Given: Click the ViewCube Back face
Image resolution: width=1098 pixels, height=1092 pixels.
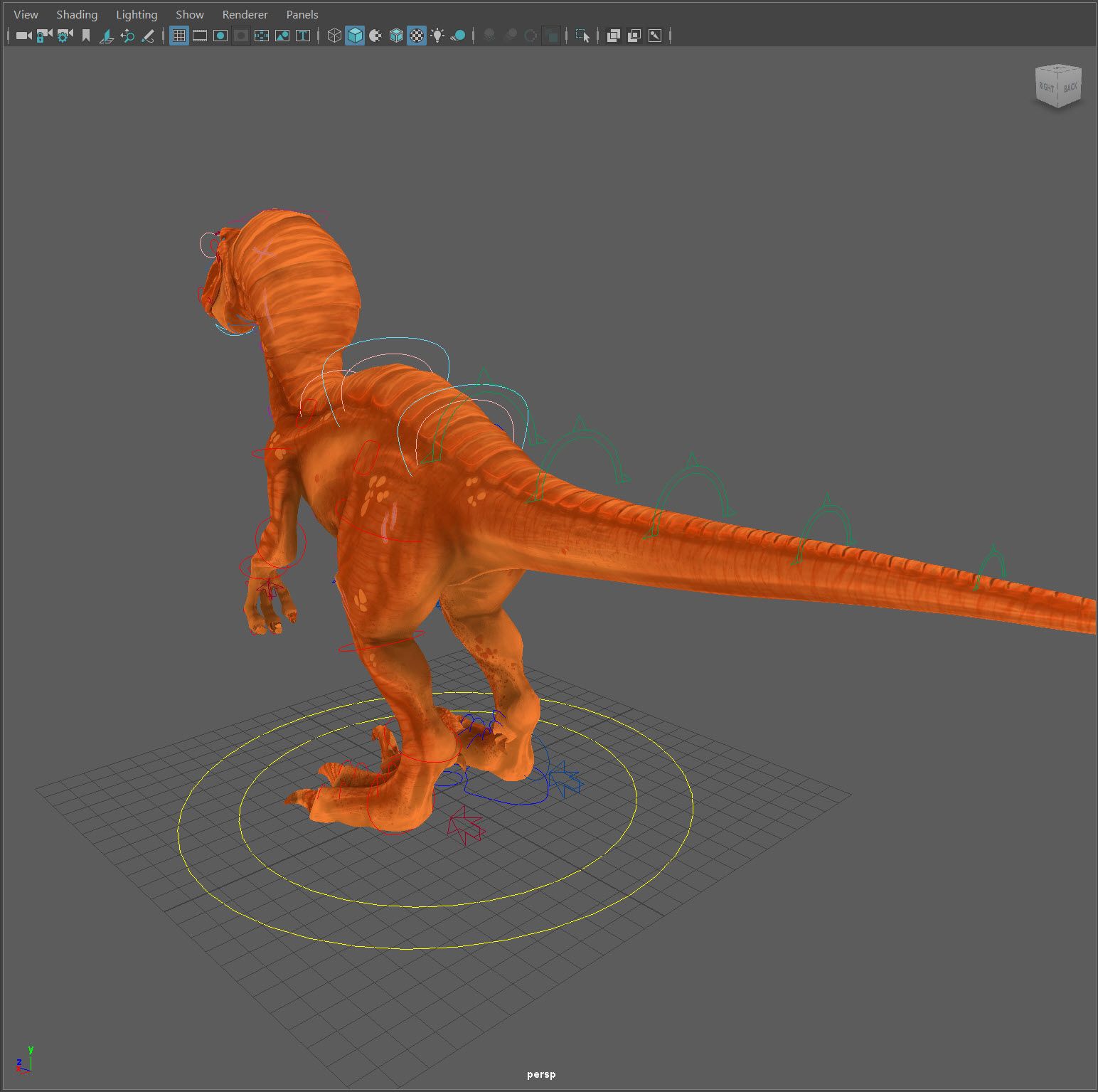Looking at the screenshot, I should click(x=1070, y=88).
